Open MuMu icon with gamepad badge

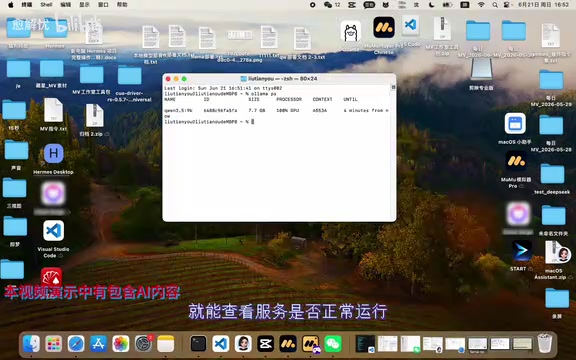311,344
